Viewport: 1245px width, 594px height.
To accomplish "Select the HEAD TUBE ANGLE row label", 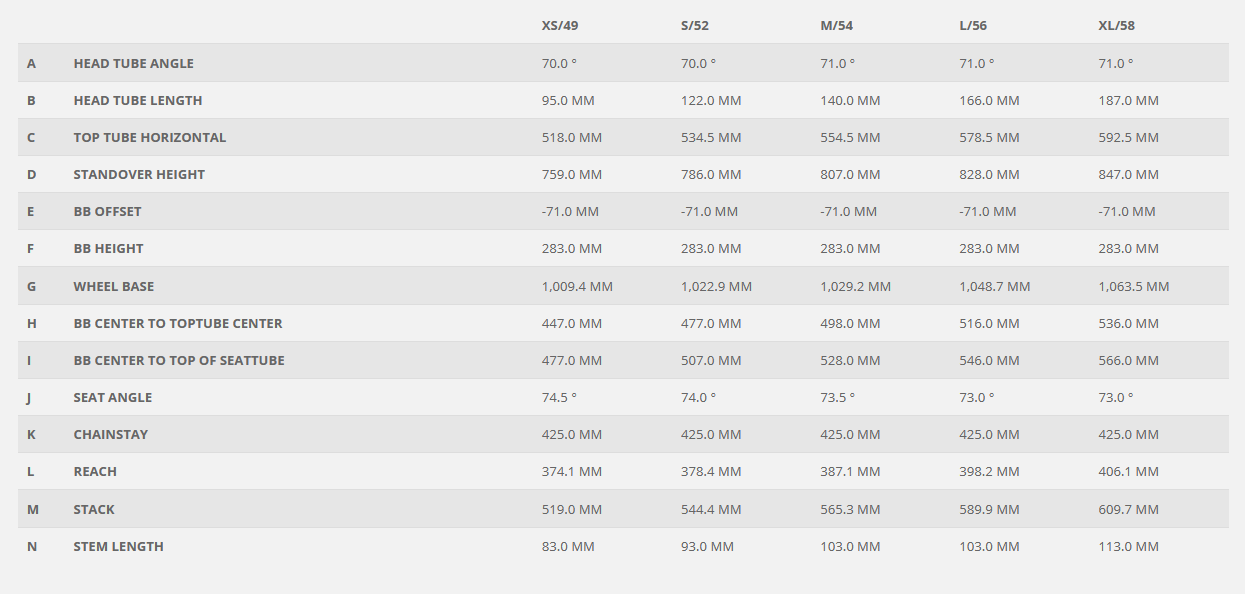I will [134, 63].
